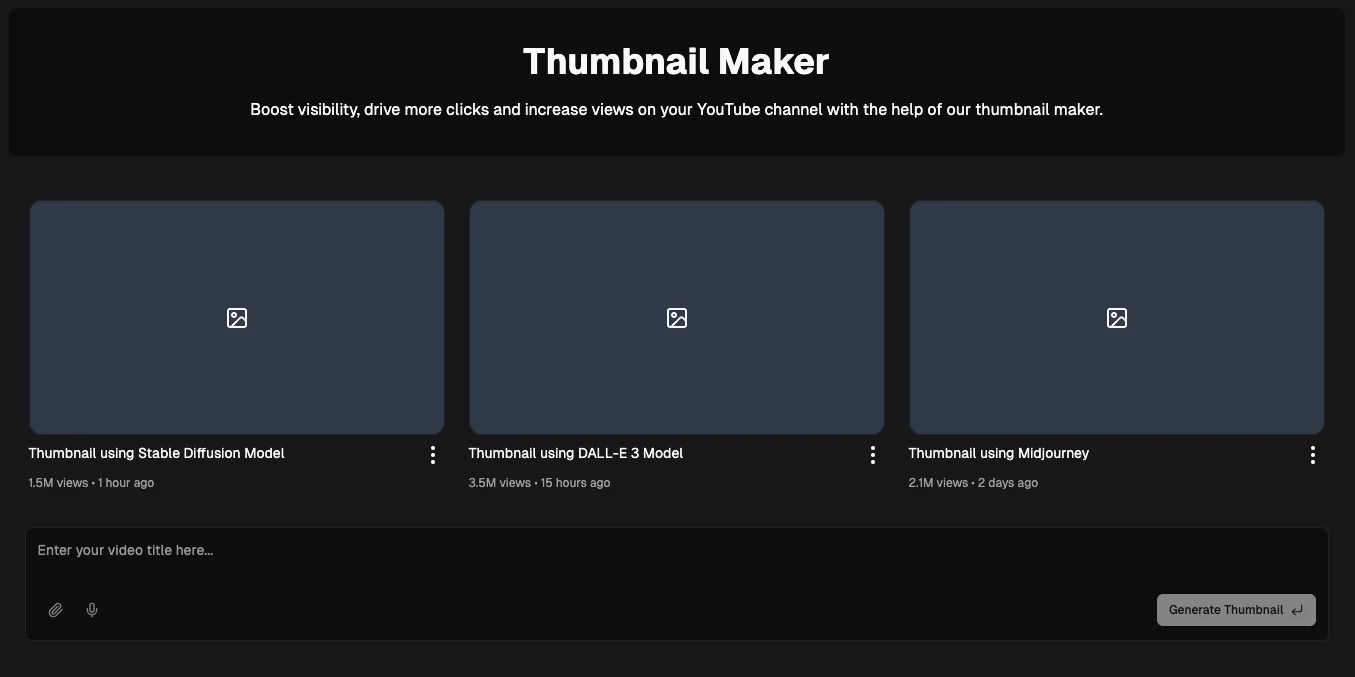Click the attachment paperclip icon
Image resolution: width=1355 pixels, height=677 pixels.
[x=56, y=609]
